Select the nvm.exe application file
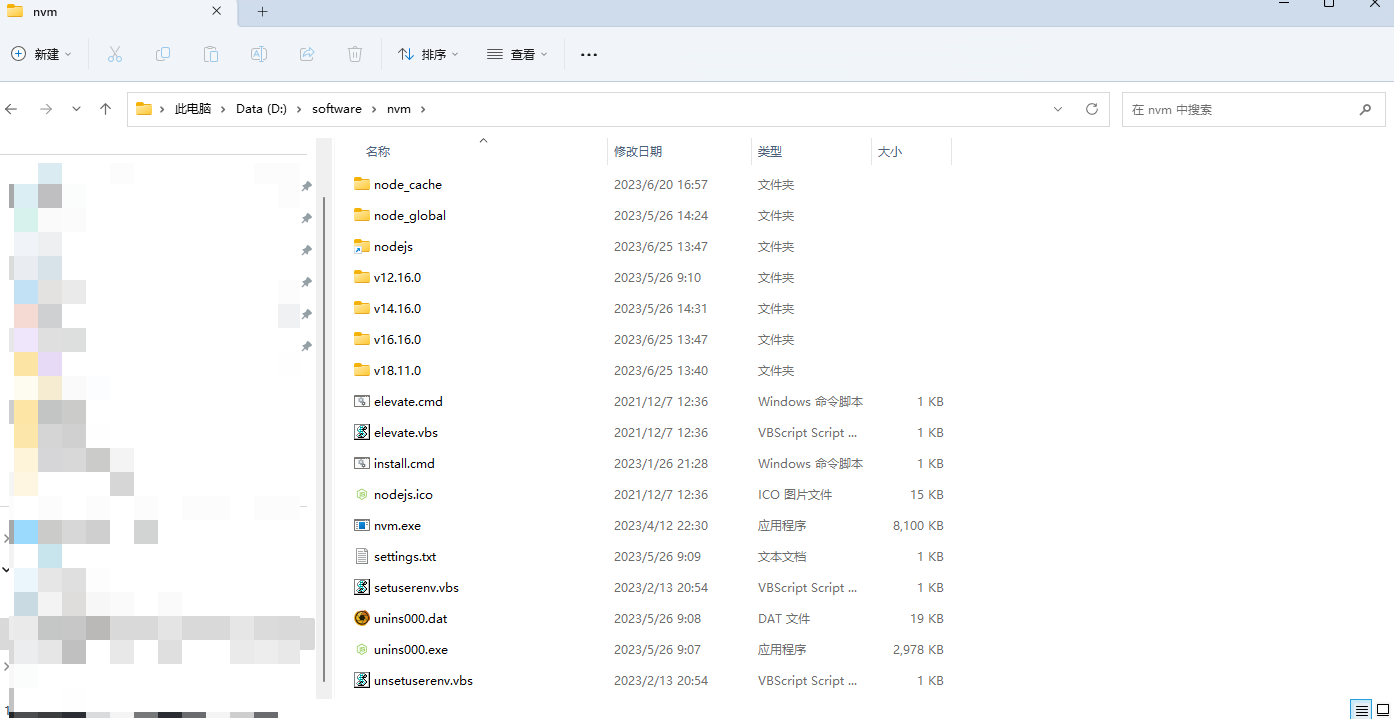 pyautogui.click(x=397, y=525)
